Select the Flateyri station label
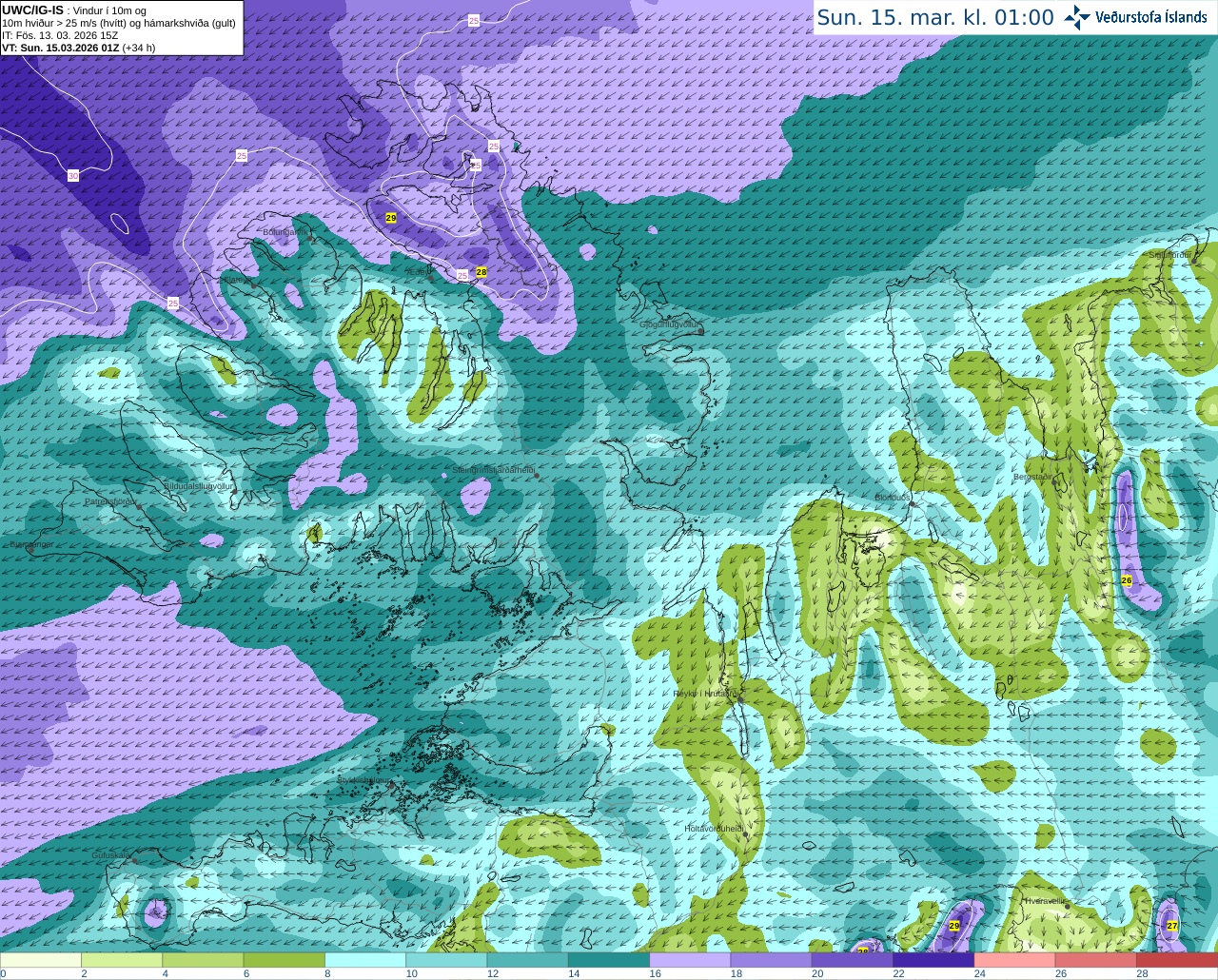This screenshot has width=1218, height=980. (236, 281)
